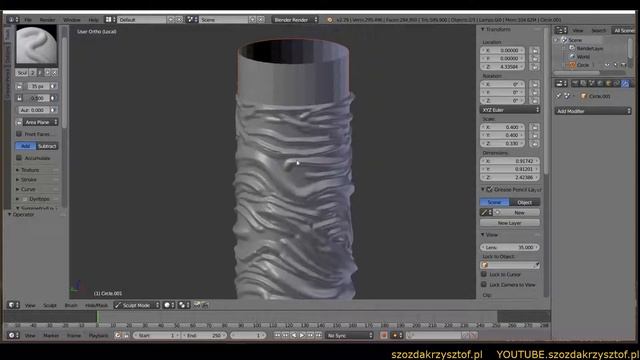Image resolution: width=640 pixels, height=360 pixels.
Task: Select the World properties tab icon
Action: (x=600, y=83)
